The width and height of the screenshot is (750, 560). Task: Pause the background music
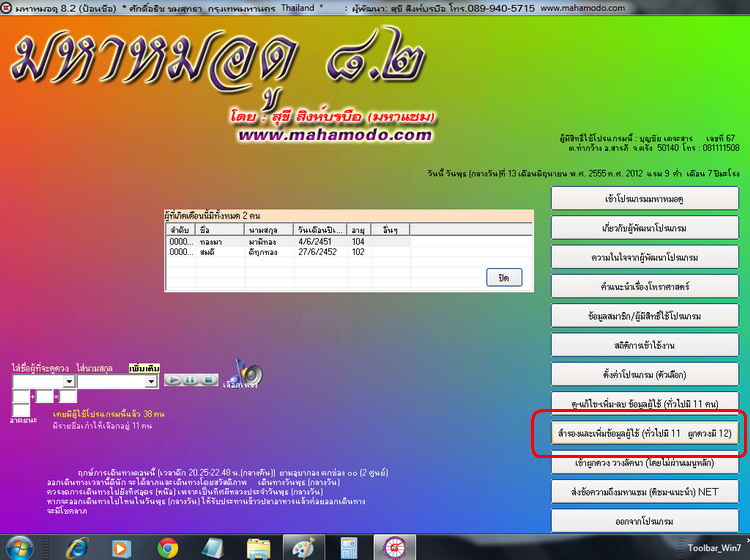tap(191, 380)
